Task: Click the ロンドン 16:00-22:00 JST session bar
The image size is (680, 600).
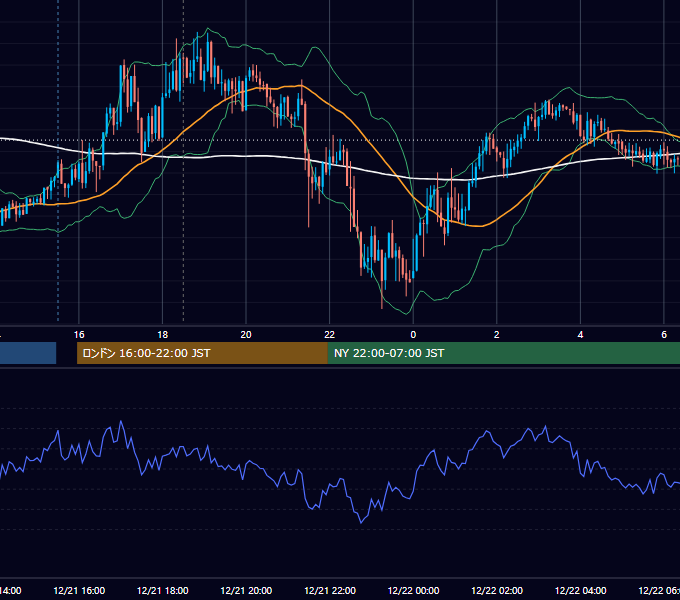Action: point(202,353)
